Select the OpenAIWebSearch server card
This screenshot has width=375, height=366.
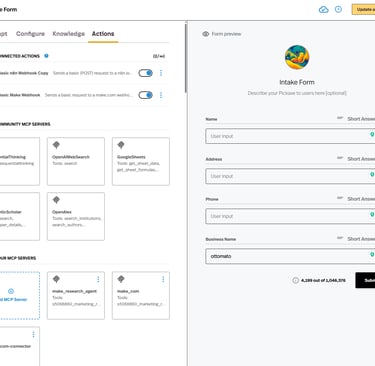tap(76, 161)
